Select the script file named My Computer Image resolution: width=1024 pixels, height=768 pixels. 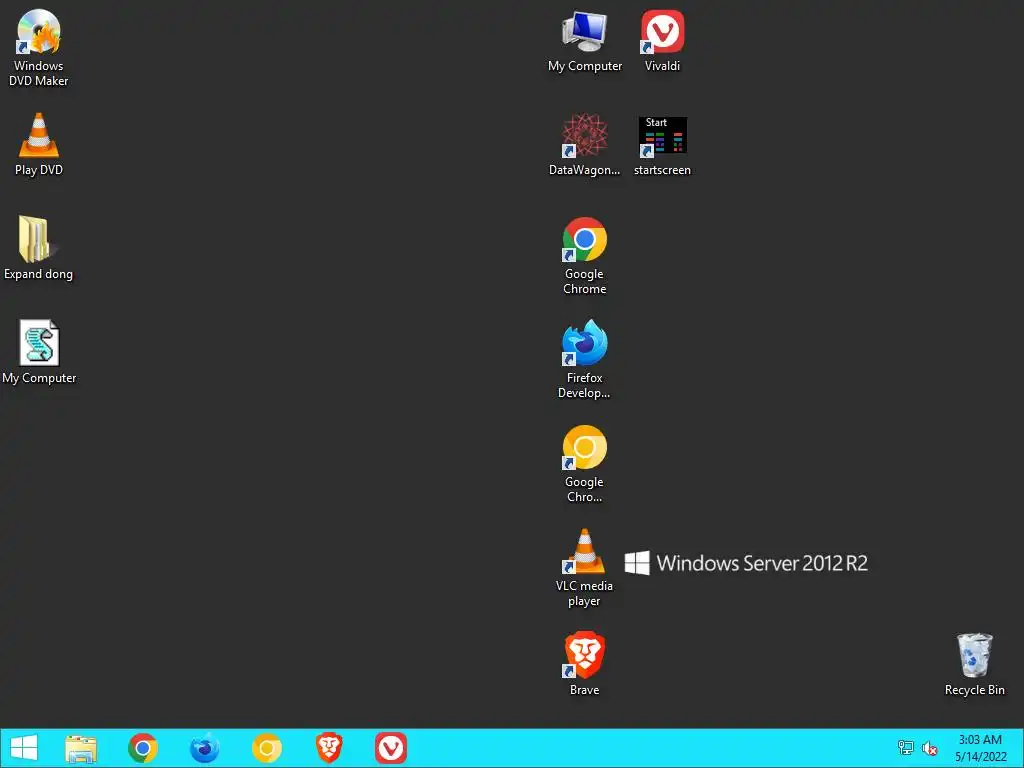click(39, 352)
